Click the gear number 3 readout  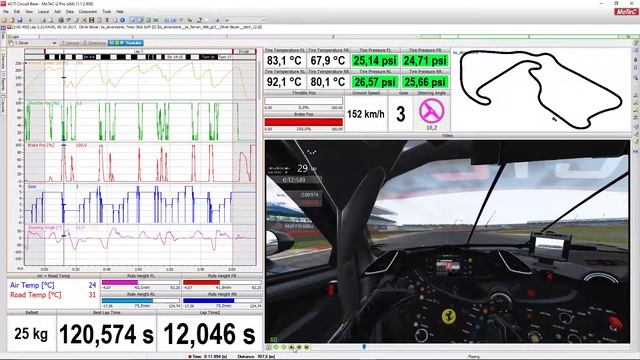click(x=401, y=114)
